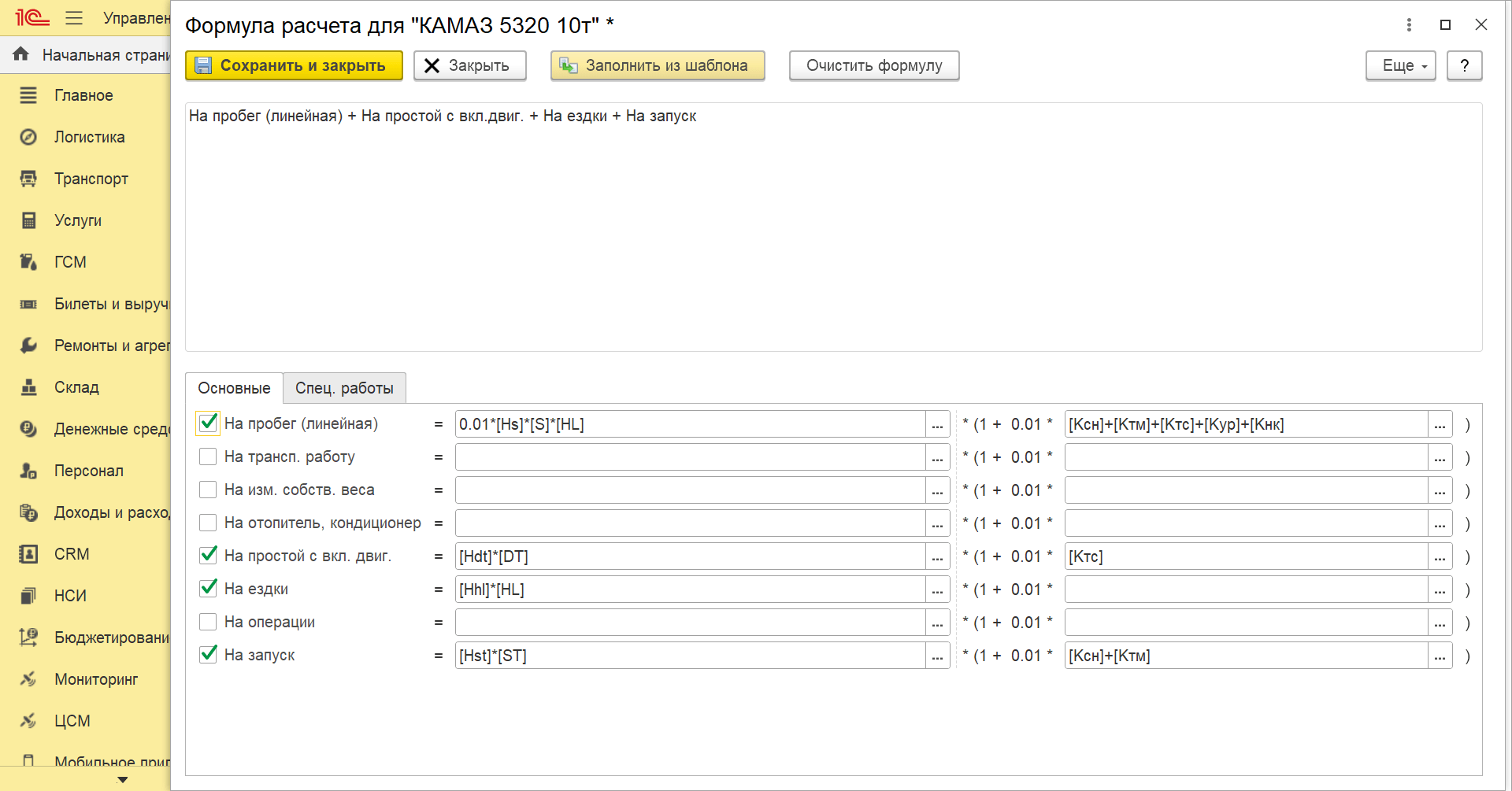Viewport: 1512px width, 791px height.
Task: Uncheck the На пробег (линейная) checkbox
Action: (208, 423)
